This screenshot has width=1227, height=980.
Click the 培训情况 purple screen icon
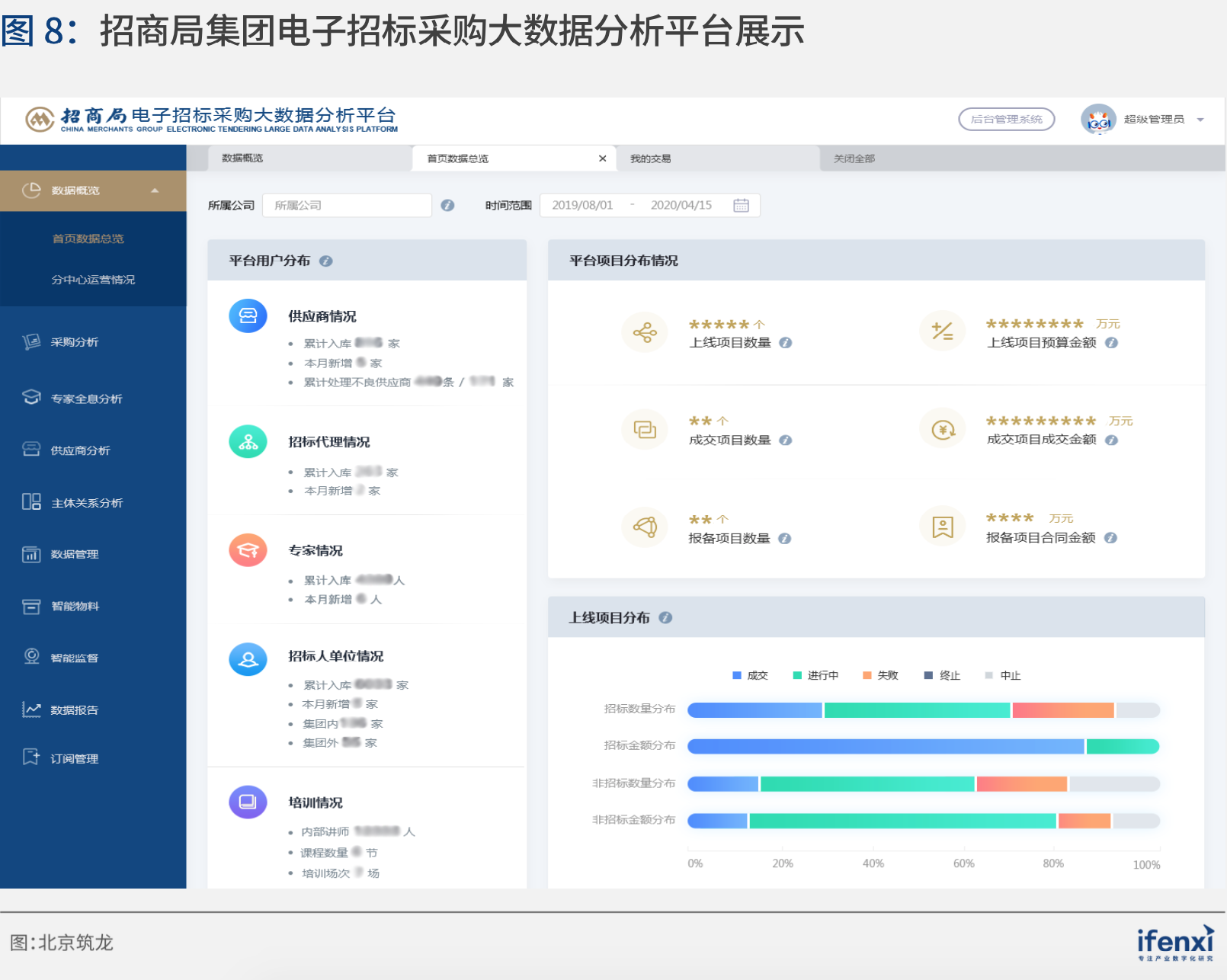[248, 802]
